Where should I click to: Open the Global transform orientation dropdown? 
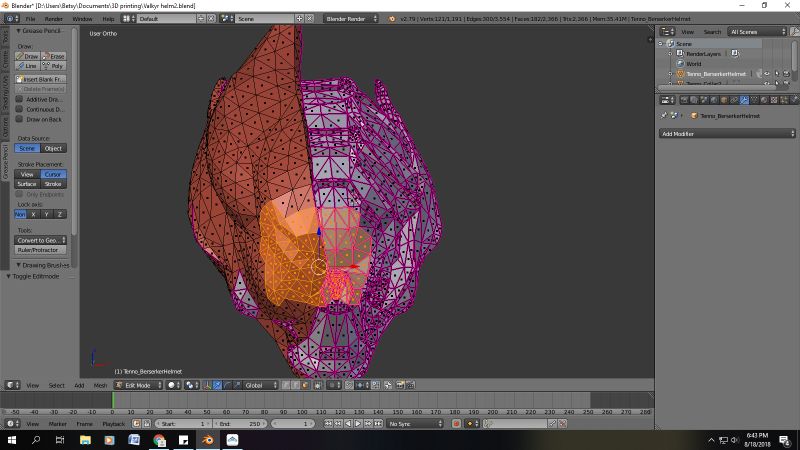260,385
